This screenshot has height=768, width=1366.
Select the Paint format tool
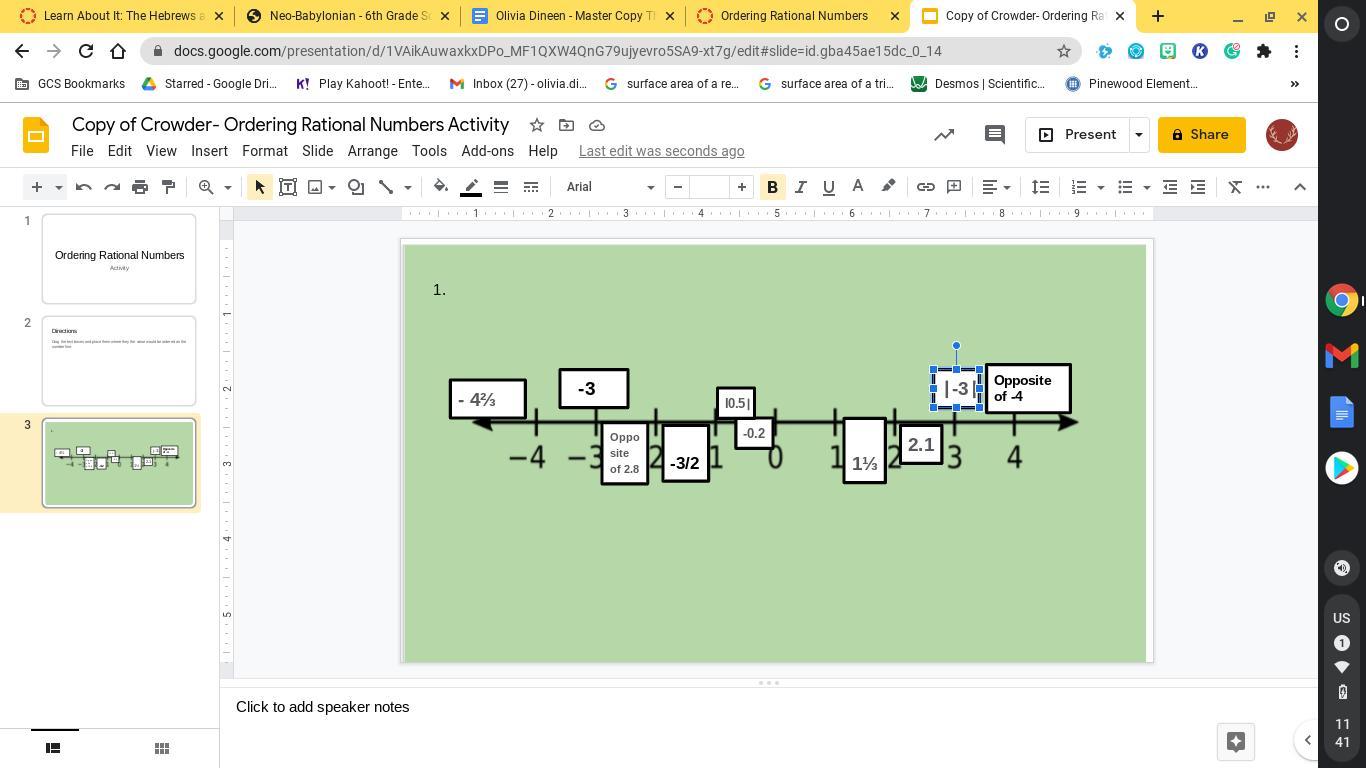click(168, 187)
